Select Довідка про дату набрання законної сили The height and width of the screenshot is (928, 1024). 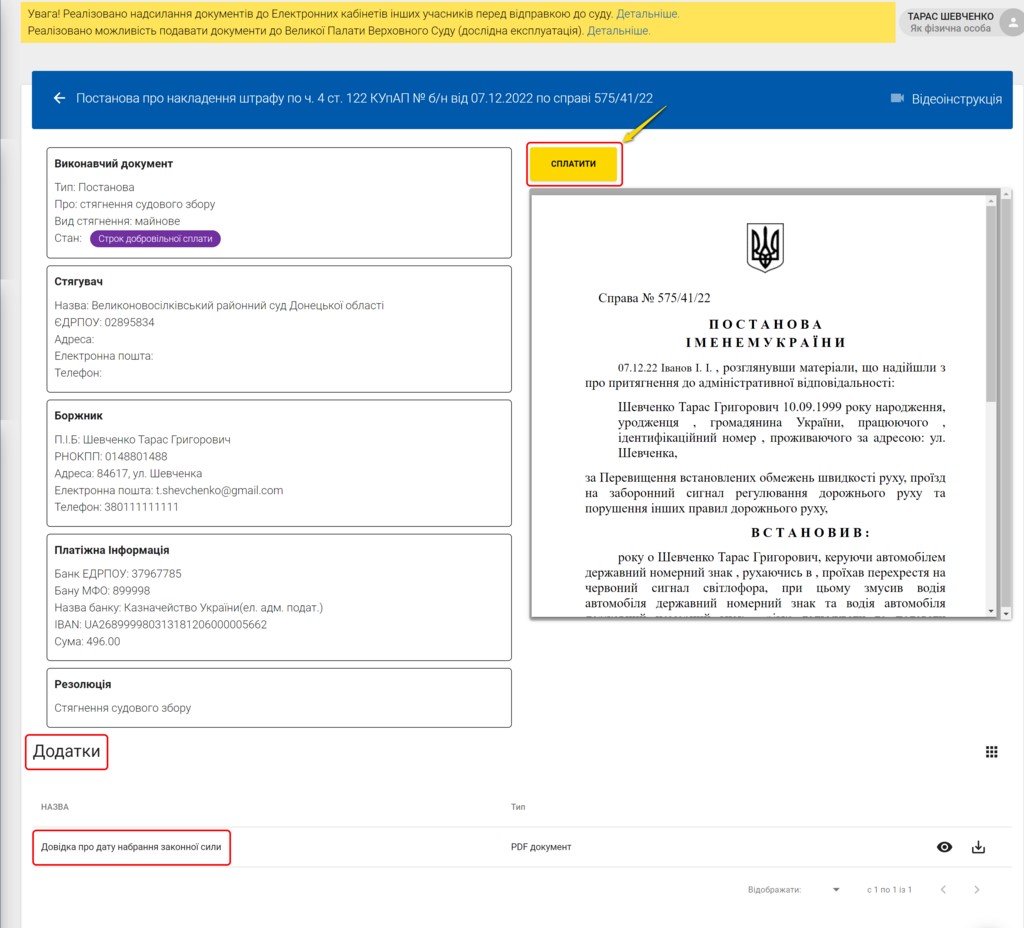click(x=131, y=847)
